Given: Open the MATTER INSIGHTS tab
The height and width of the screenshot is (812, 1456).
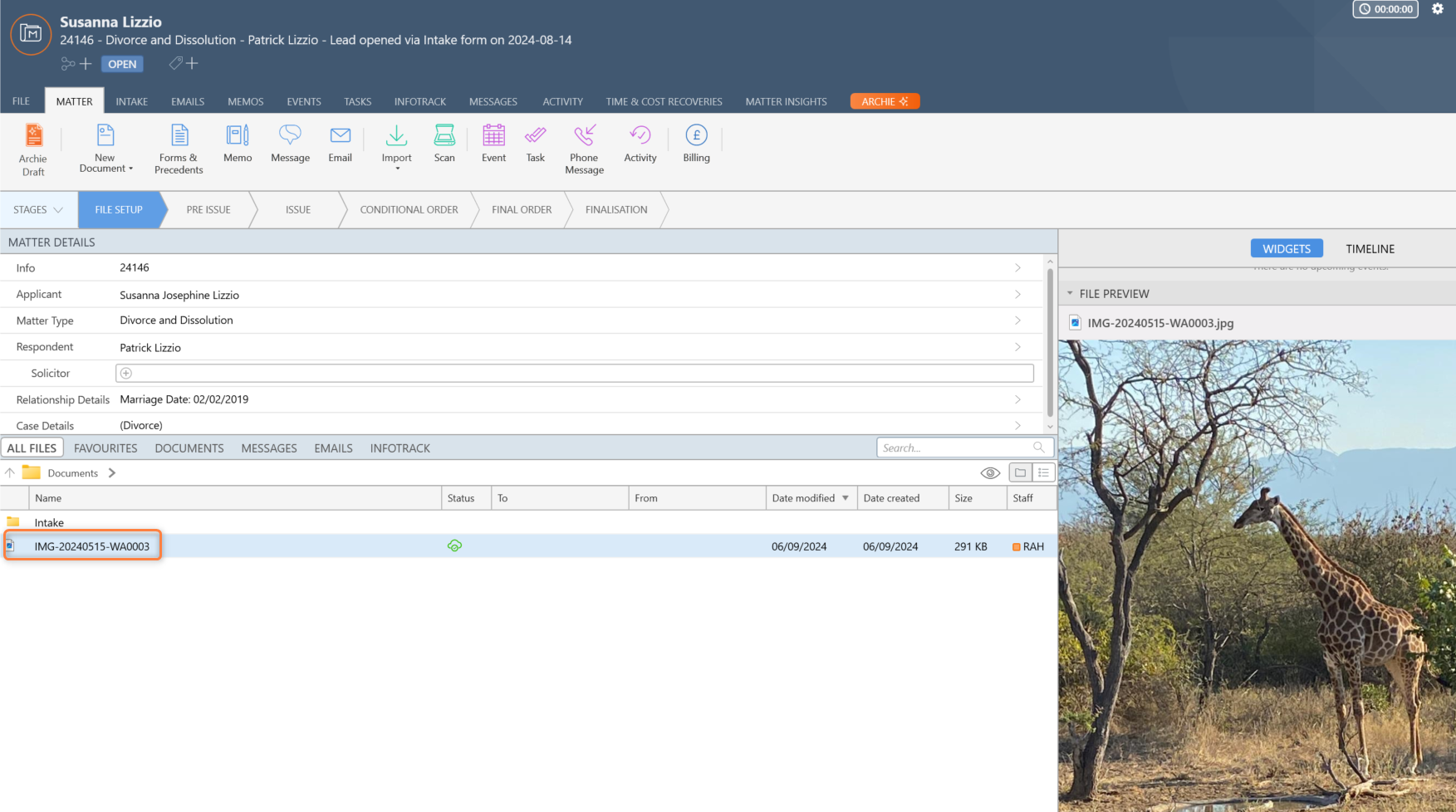Looking at the screenshot, I should coord(786,101).
